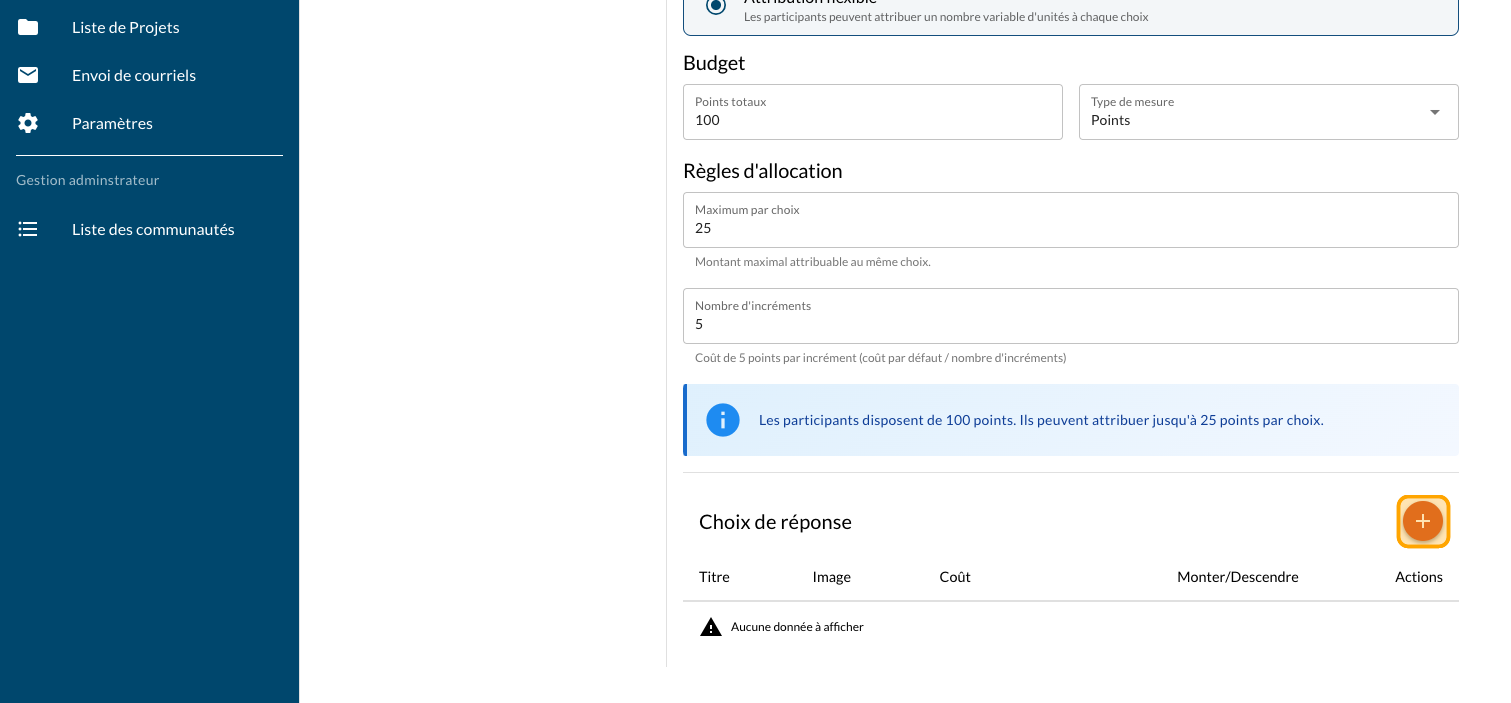
Task: Click the Image column header
Action: [x=832, y=577]
